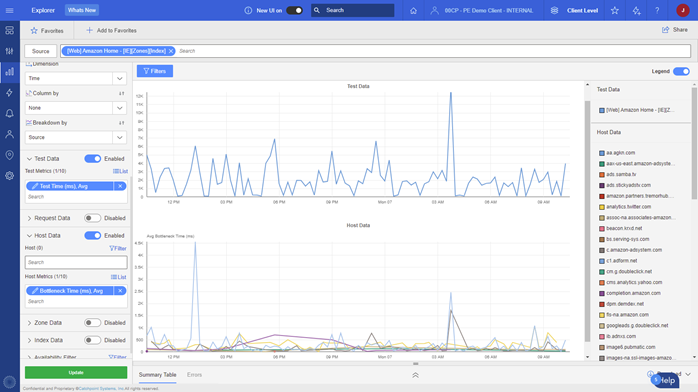Screen dimensions: 698x392
Task: Click the double chevron collapse chart icon
Action: pyautogui.click(x=415, y=375)
